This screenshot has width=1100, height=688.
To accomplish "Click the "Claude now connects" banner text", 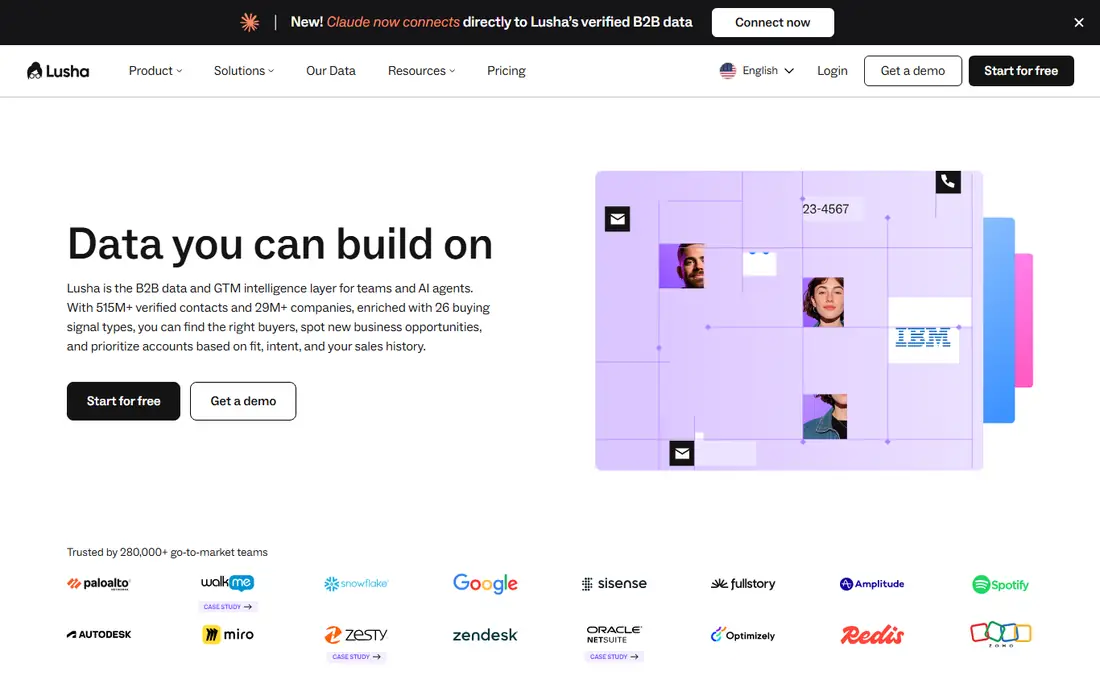I will [393, 22].
